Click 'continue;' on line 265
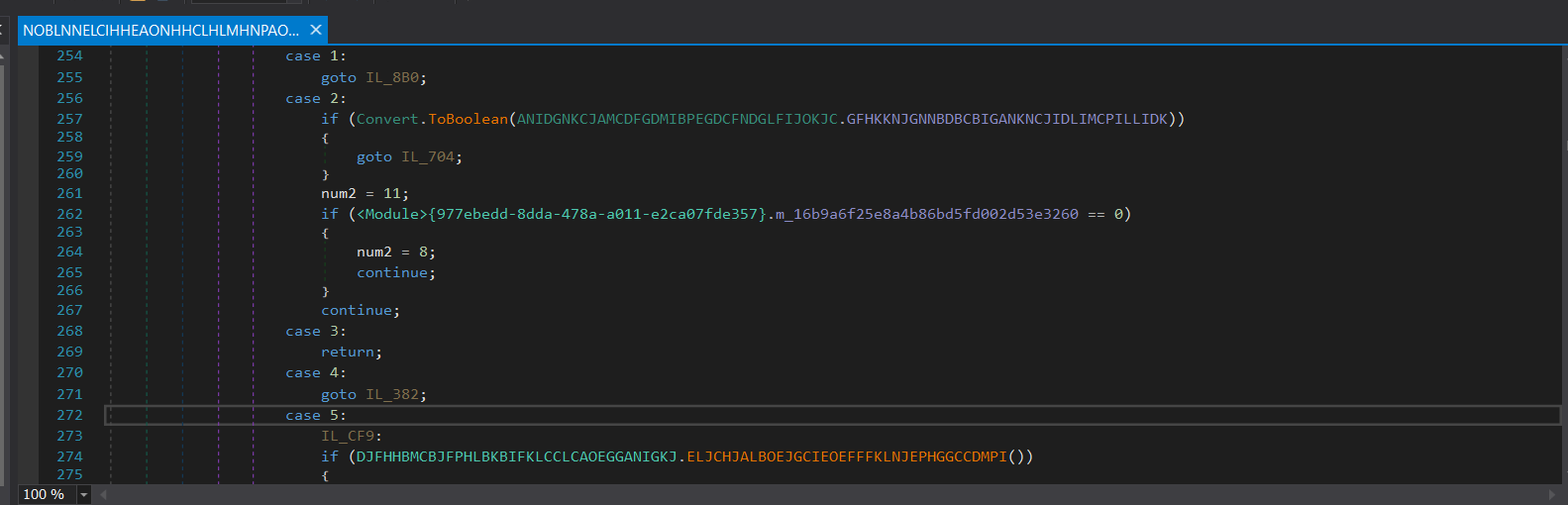 pyautogui.click(x=396, y=273)
